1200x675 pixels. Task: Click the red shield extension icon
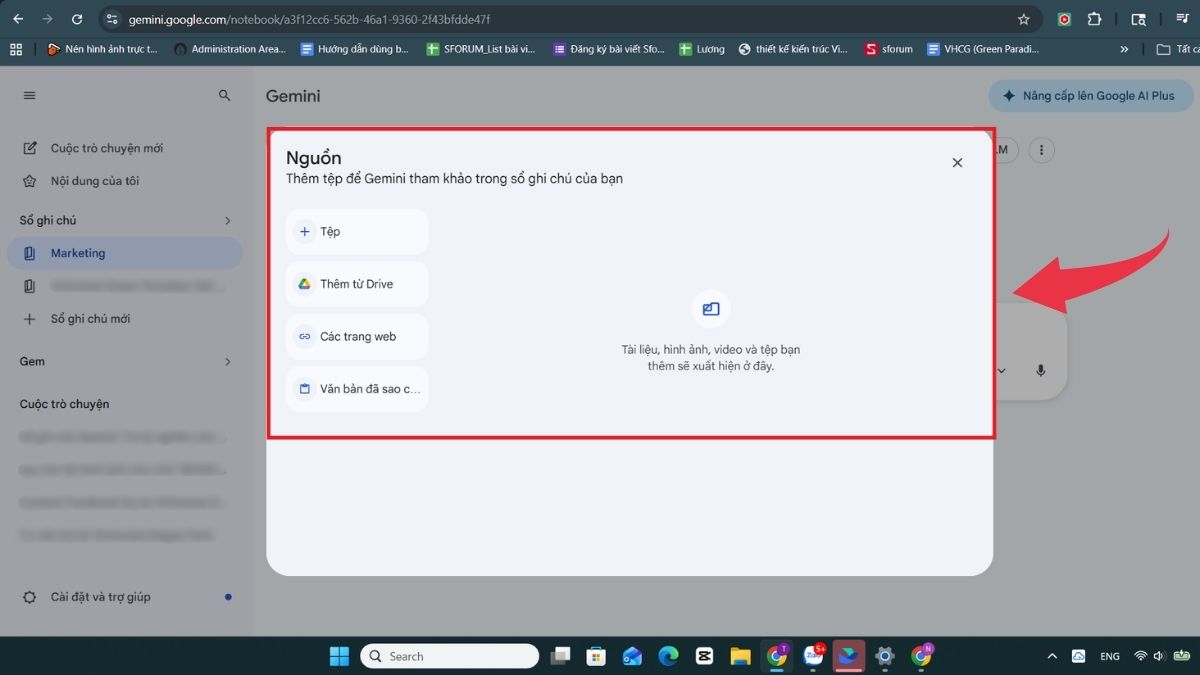coord(1065,19)
